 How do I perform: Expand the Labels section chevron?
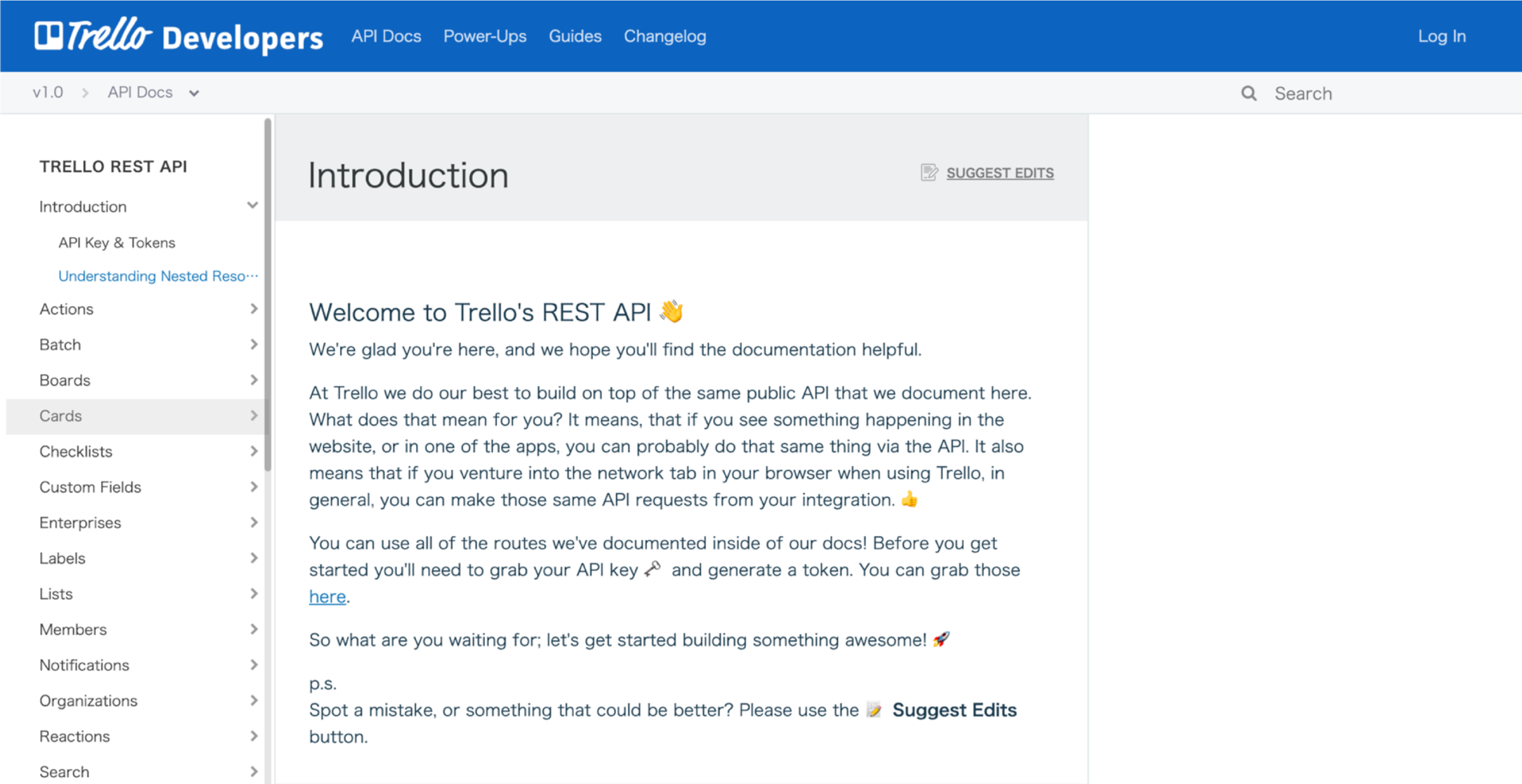253,558
